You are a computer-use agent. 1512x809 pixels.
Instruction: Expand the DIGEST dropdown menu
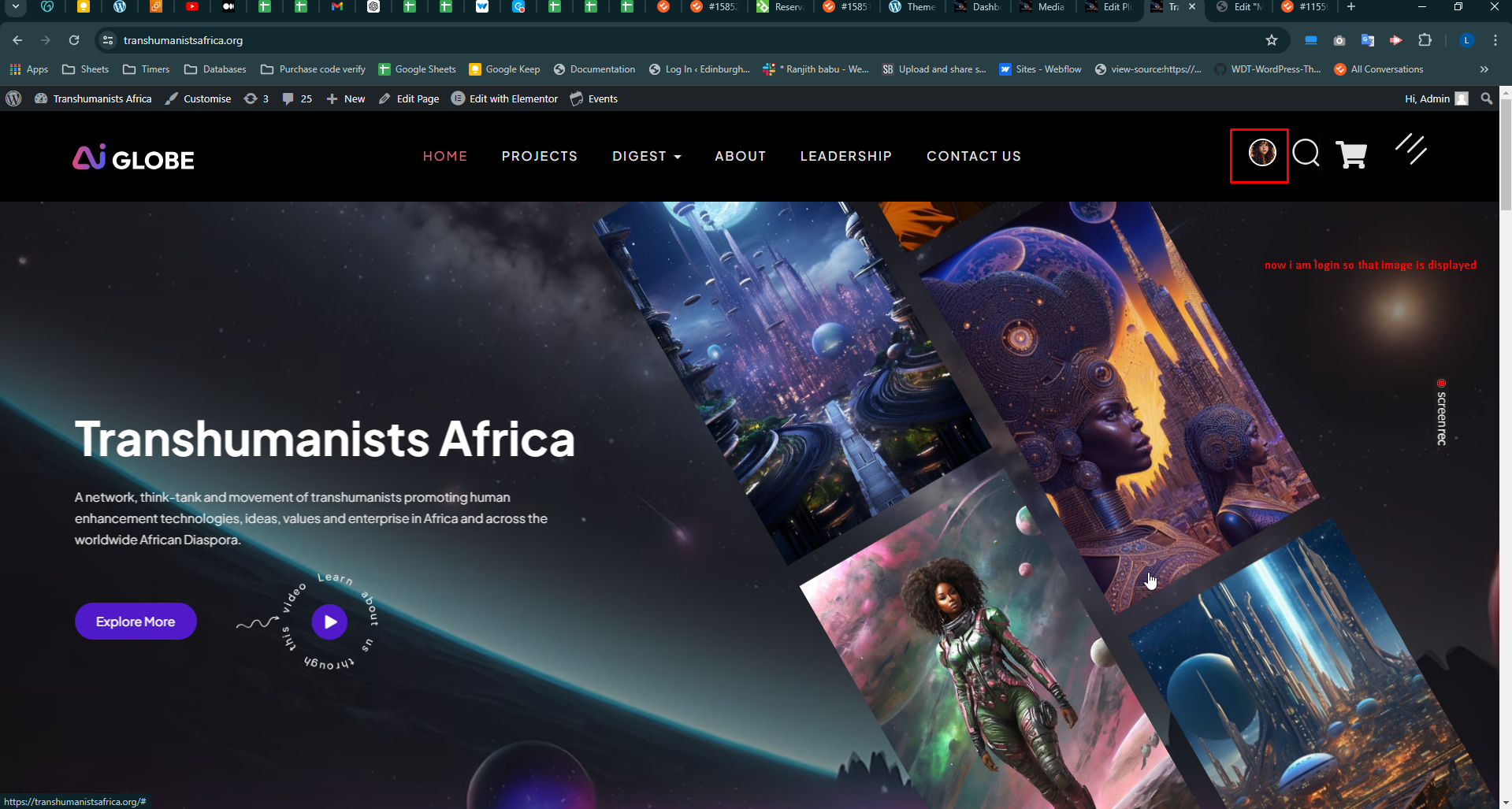pyautogui.click(x=646, y=156)
